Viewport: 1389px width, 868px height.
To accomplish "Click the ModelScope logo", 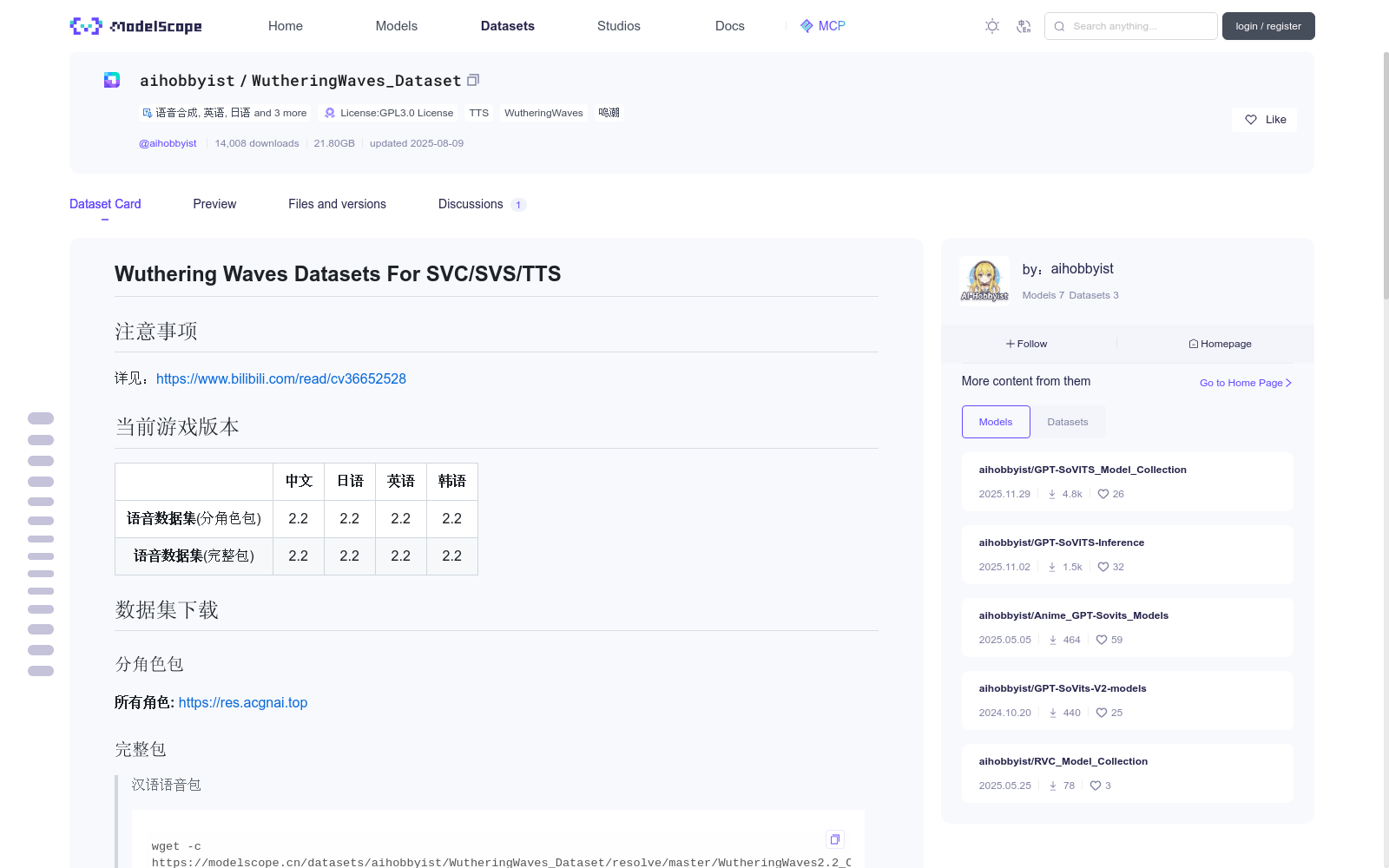I will pos(135,26).
